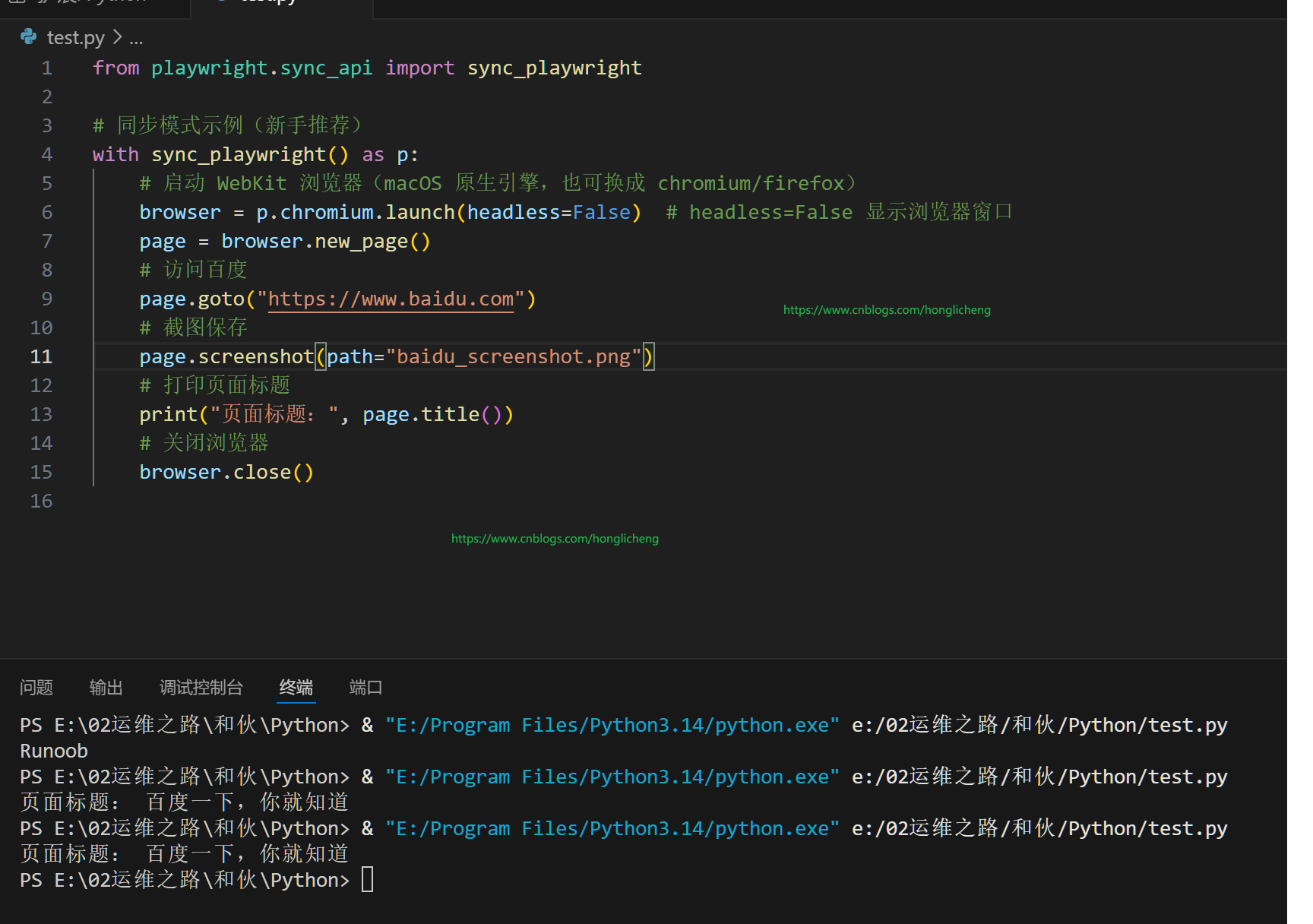The width and height of the screenshot is (1313, 924).
Task: Click the "goto" method on line 9
Action: click(x=221, y=299)
